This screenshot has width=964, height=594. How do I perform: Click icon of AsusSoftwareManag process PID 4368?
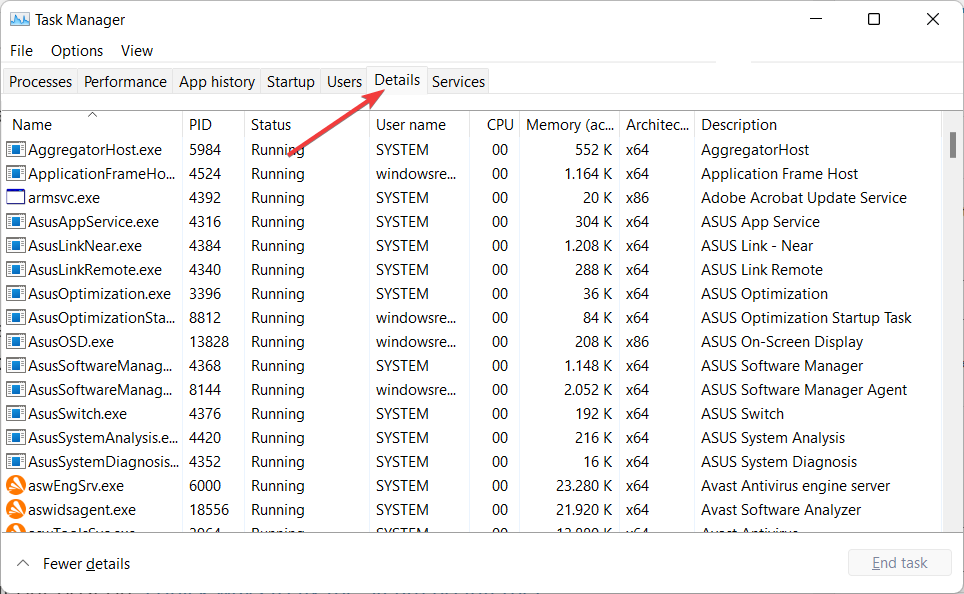pos(16,365)
